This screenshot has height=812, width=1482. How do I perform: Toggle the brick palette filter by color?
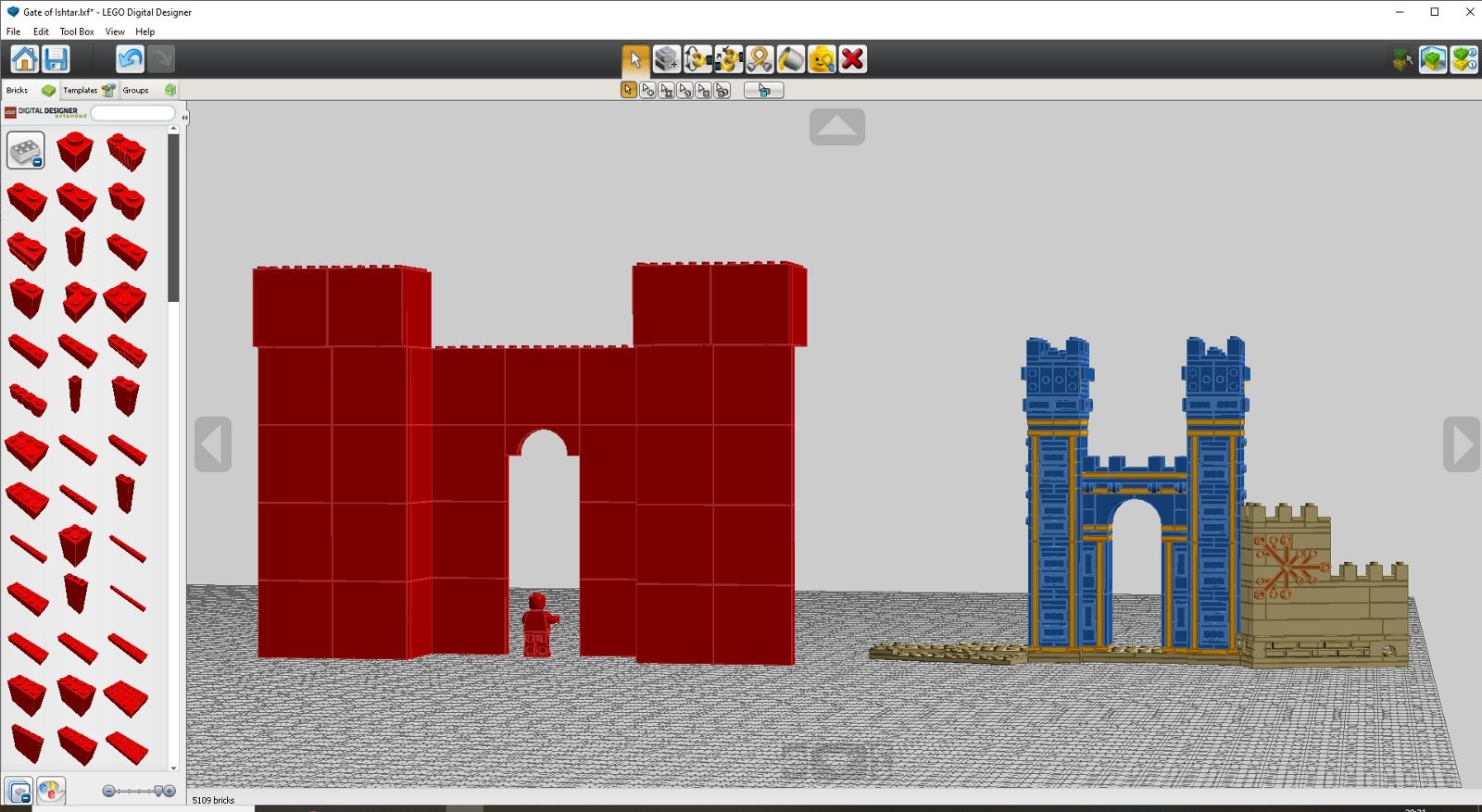pos(51,791)
